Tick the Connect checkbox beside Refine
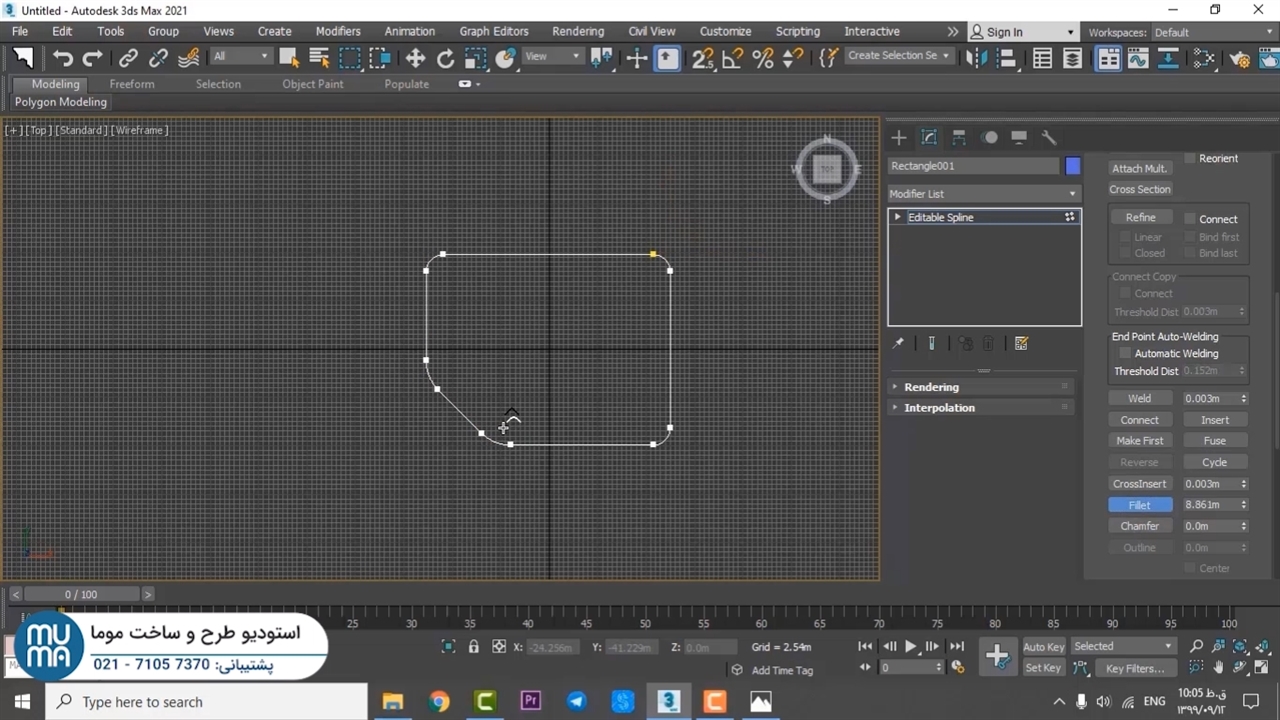The height and width of the screenshot is (720, 1280). pyautogui.click(x=1191, y=219)
